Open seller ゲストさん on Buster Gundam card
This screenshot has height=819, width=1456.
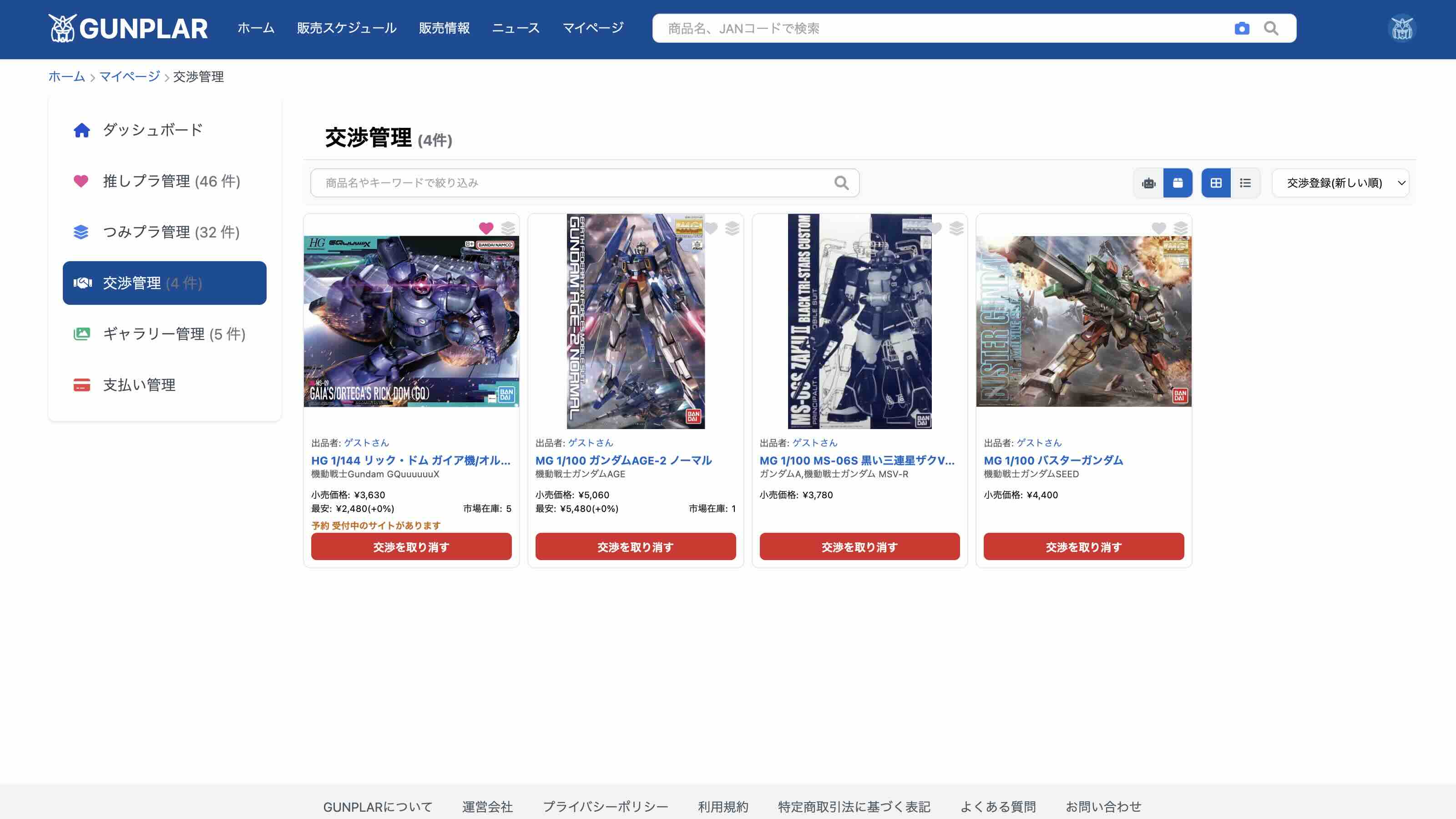[x=1039, y=443]
